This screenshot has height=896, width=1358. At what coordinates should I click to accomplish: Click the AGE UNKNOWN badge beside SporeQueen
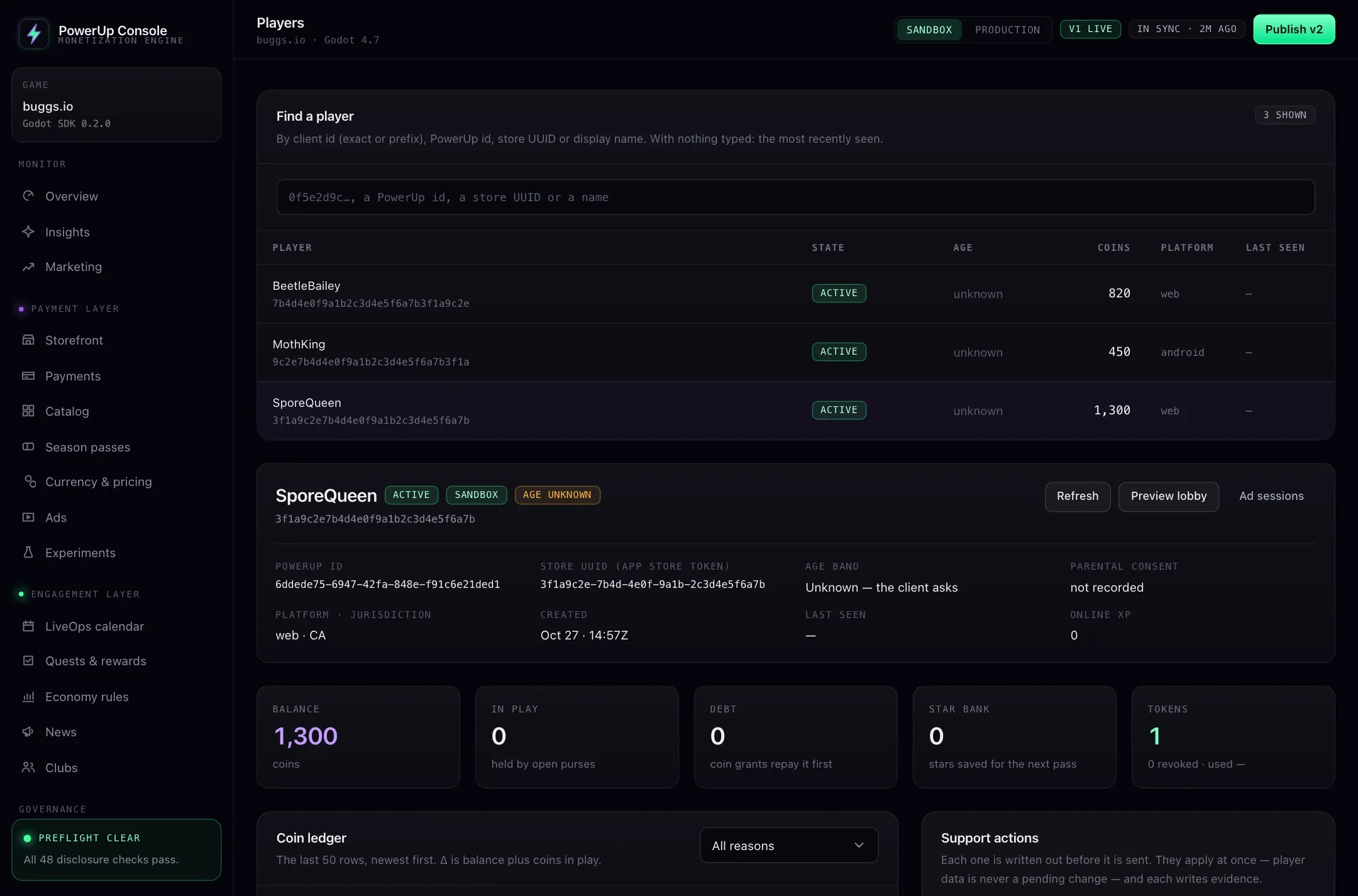pyautogui.click(x=557, y=495)
